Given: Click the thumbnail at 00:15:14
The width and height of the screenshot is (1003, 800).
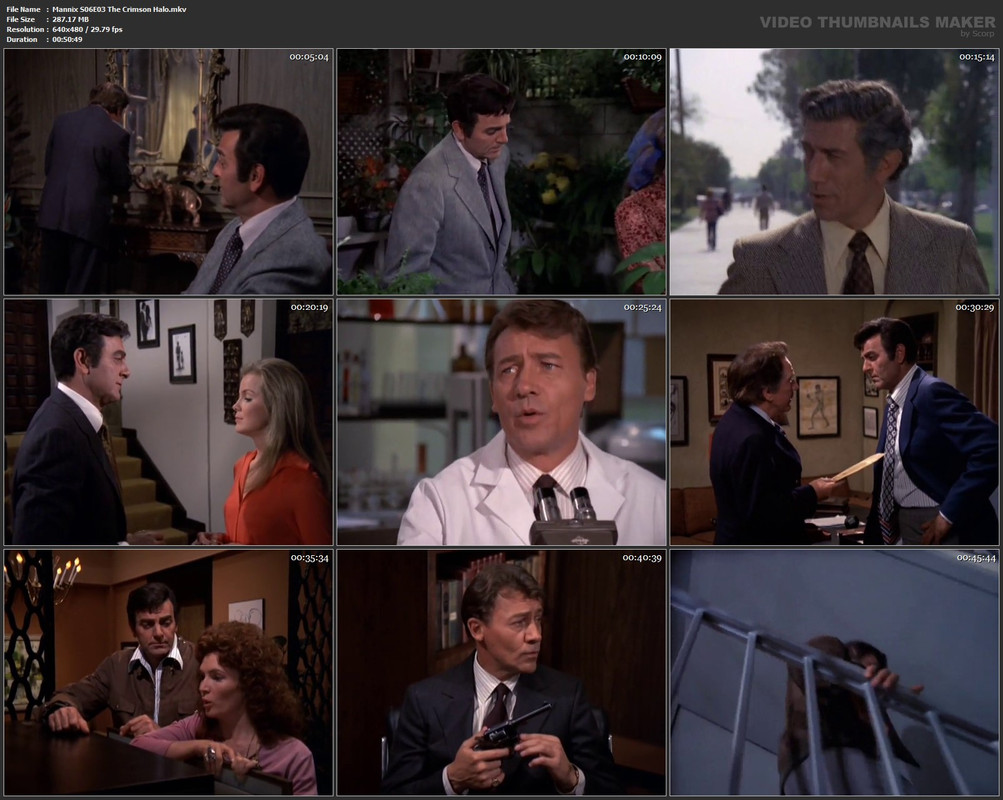Looking at the screenshot, I should click(834, 171).
